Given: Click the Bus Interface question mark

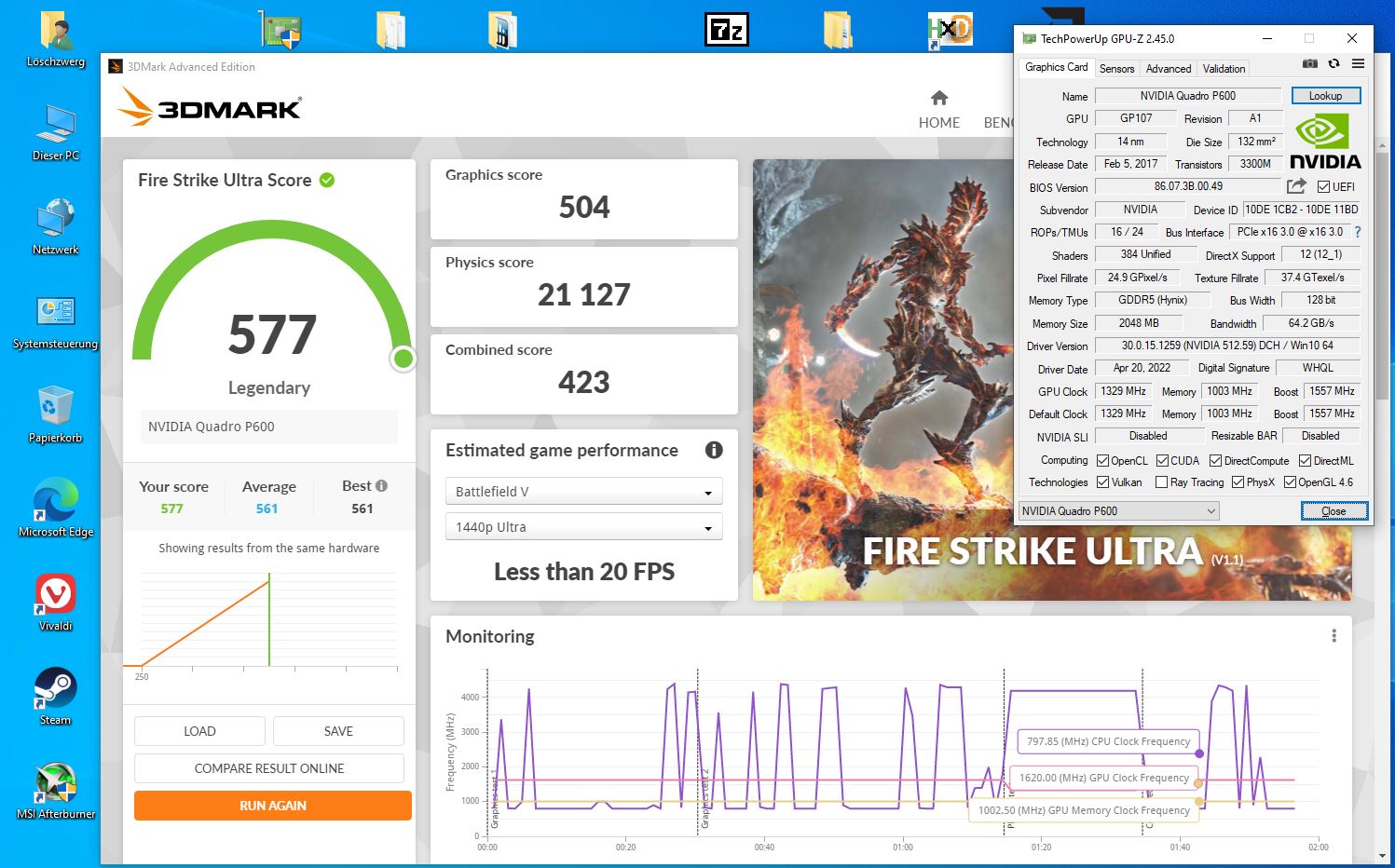Looking at the screenshot, I should tap(1358, 232).
